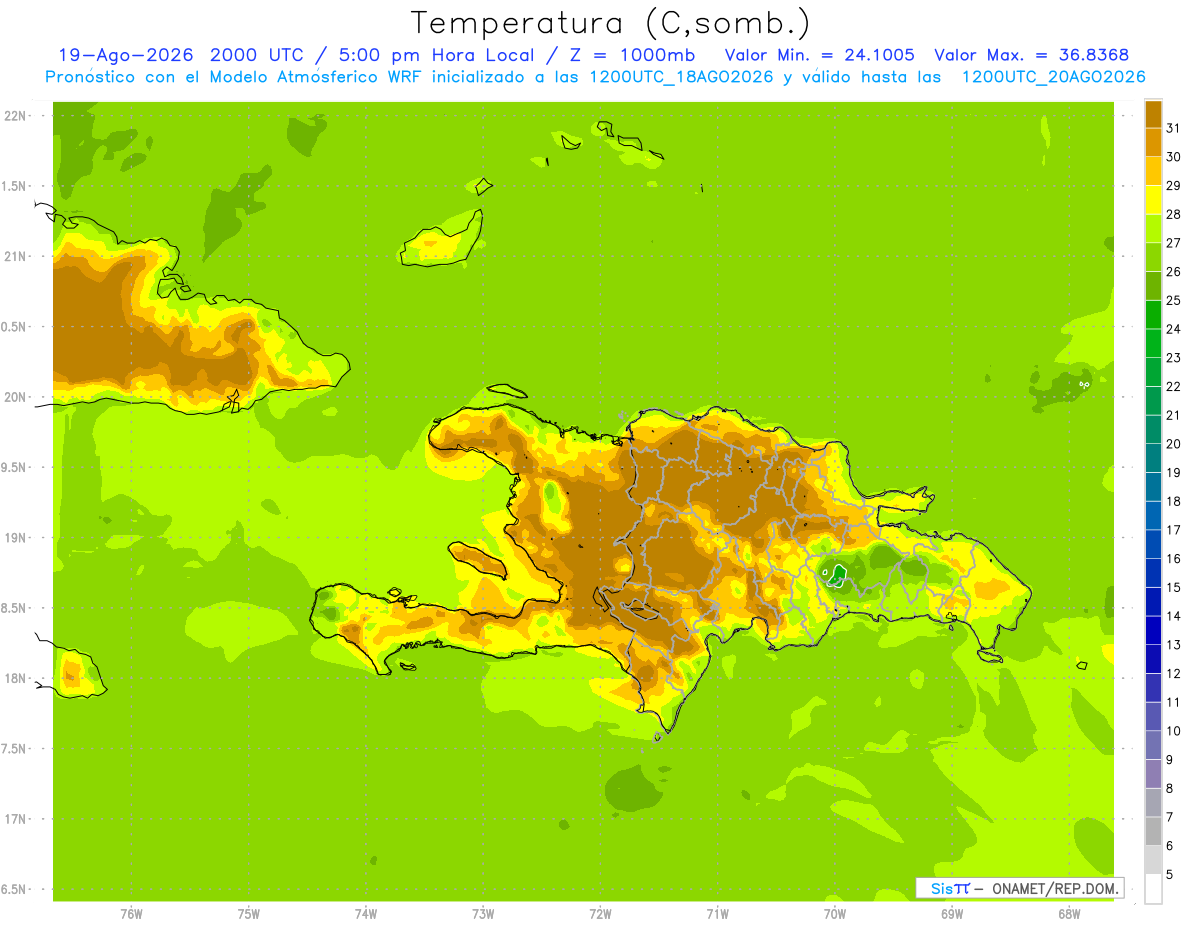Click the title "Temperatura (C,somb.)"

pyautogui.click(x=610, y=23)
